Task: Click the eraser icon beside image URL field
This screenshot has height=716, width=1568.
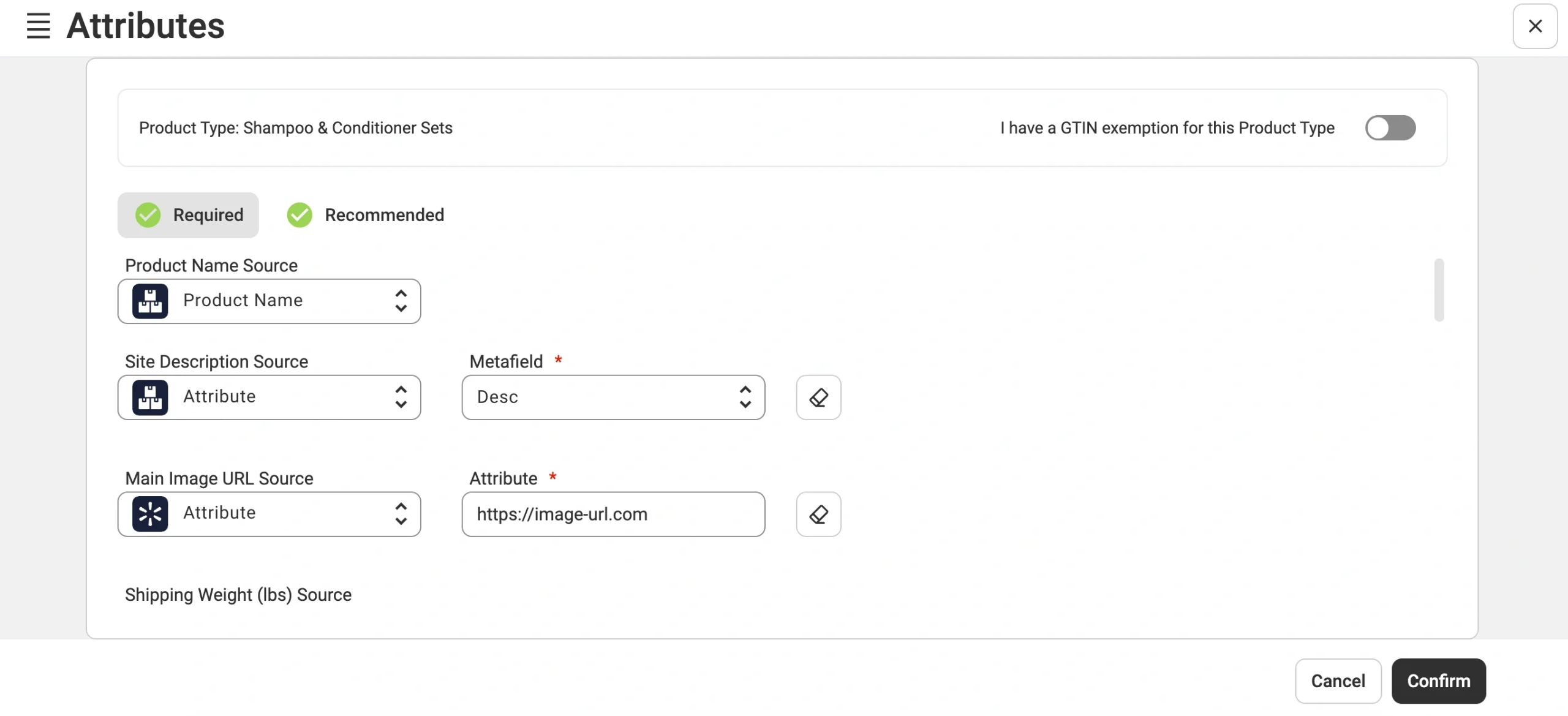Action: [818, 514]
